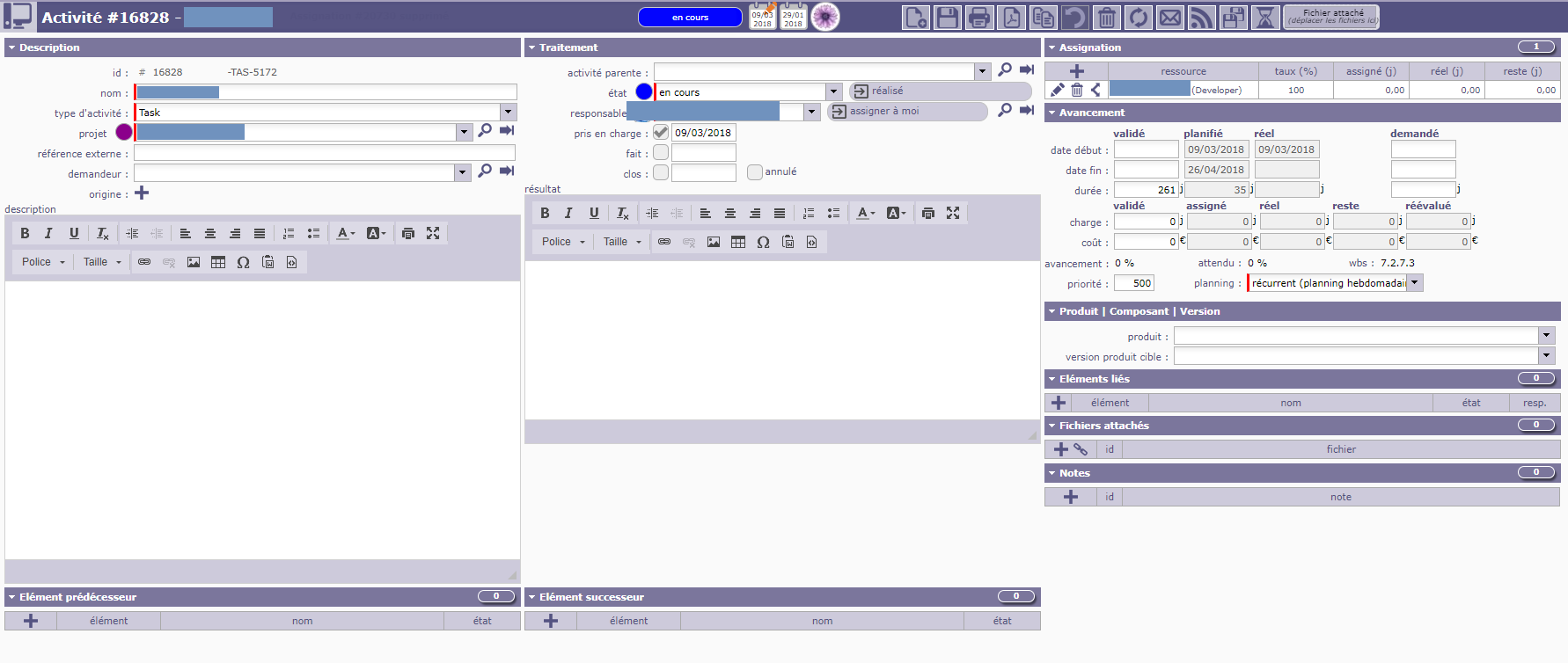Add an origine with the plus icon
Screen dimensions: 1568x663
[x=142, y=193]
